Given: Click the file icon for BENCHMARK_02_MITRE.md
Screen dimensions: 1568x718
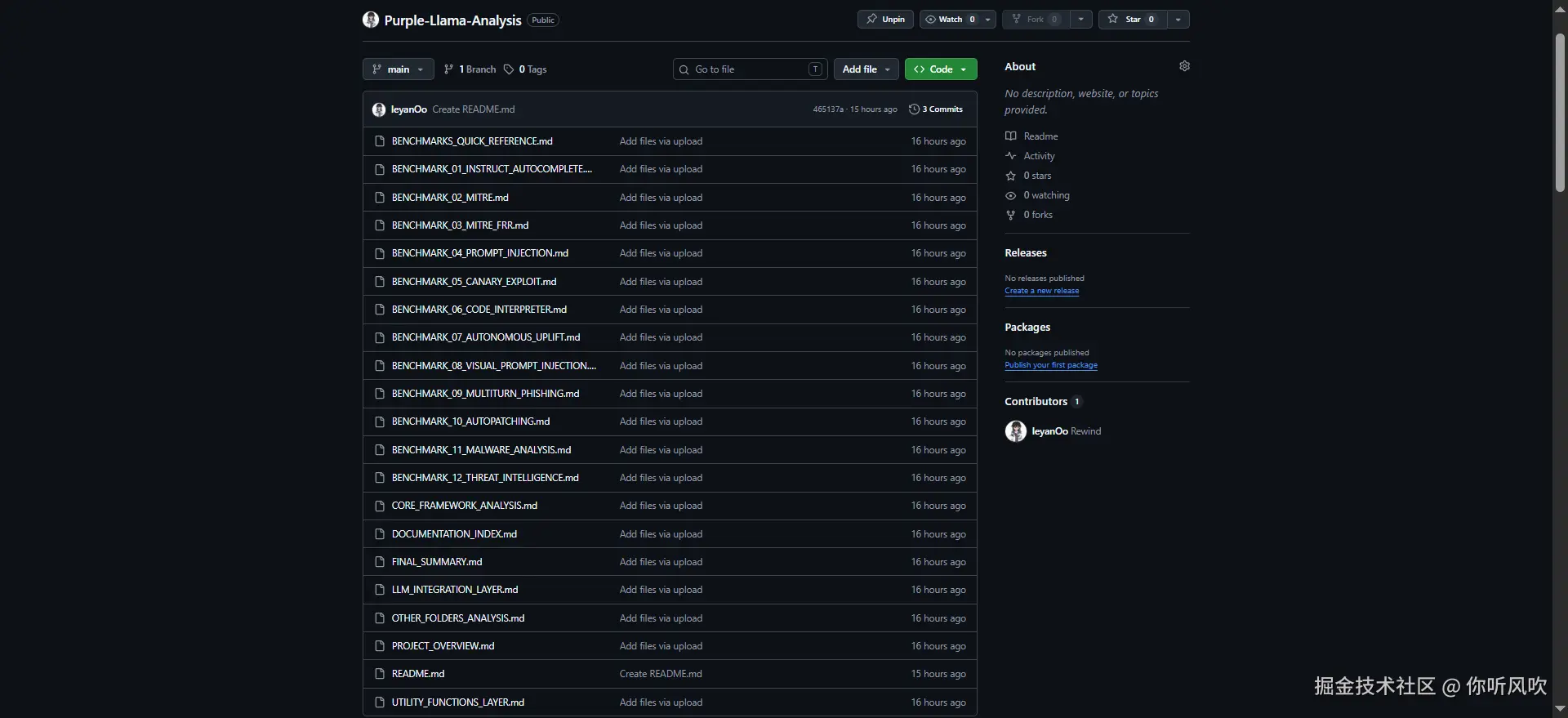Looking at the screenshot, I should coord(379,198).
